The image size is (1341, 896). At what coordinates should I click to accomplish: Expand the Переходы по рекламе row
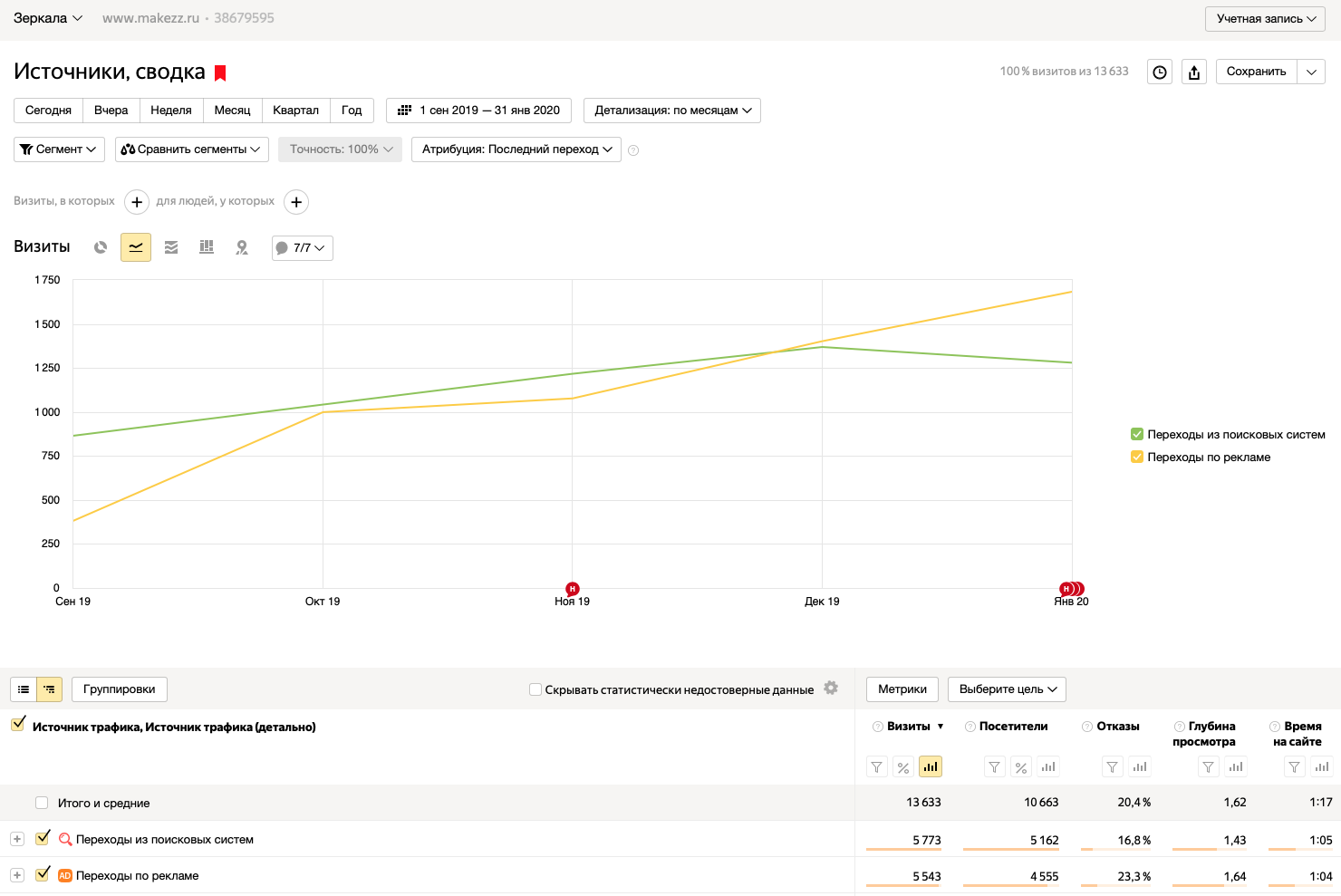click(17, 875)
